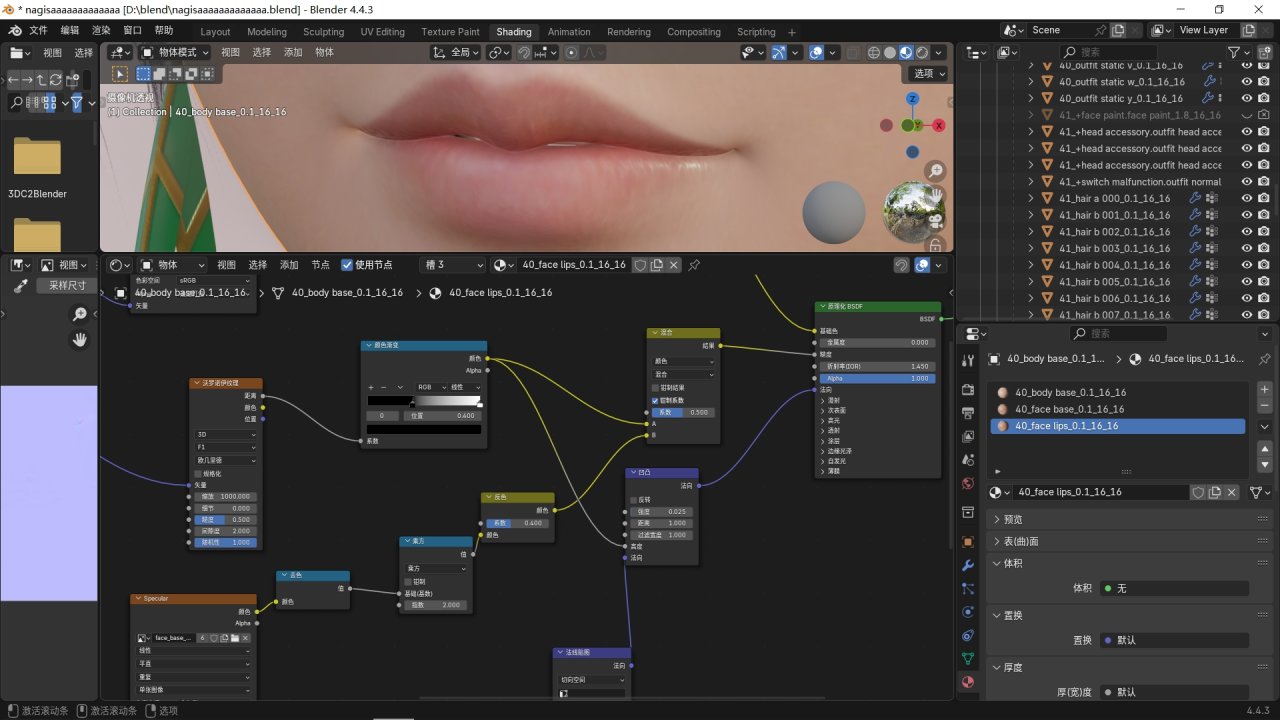Click the zoom magnifier icon in viewport

935,171
